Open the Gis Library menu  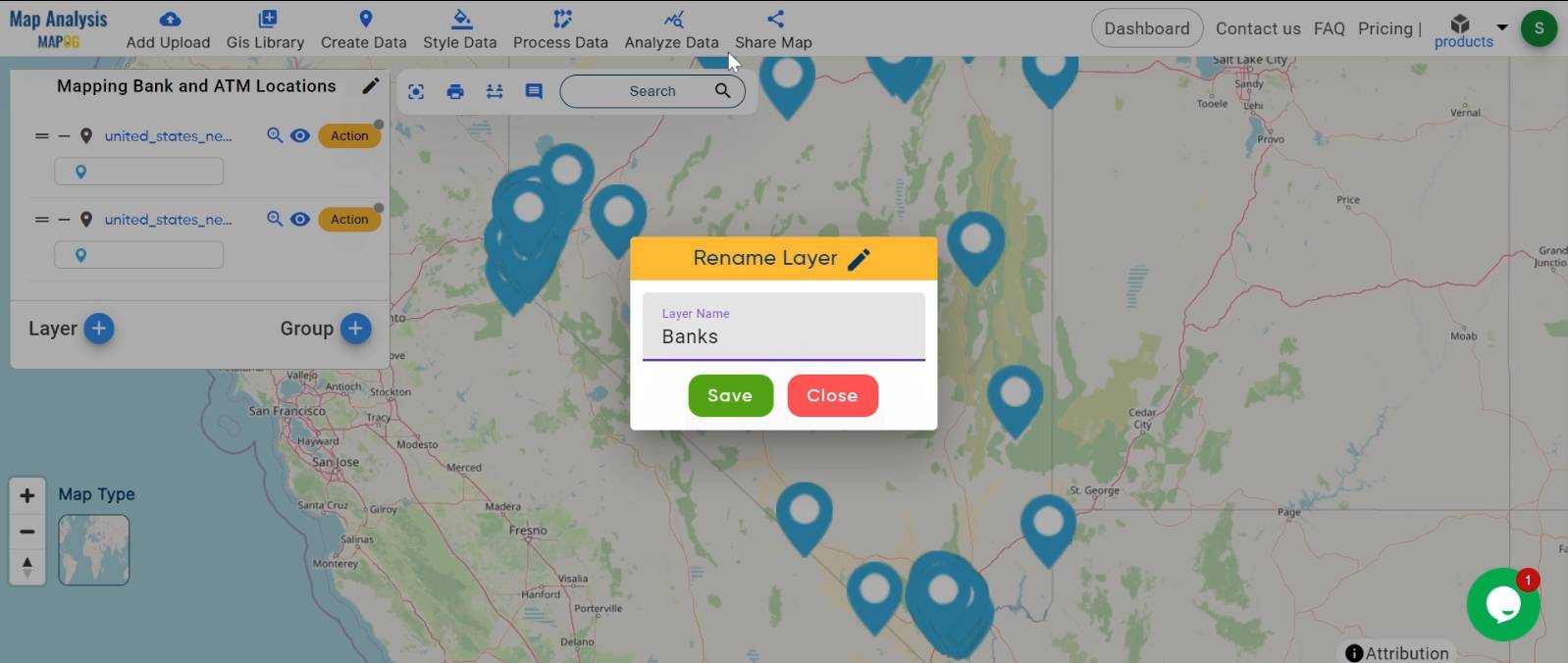265,29
